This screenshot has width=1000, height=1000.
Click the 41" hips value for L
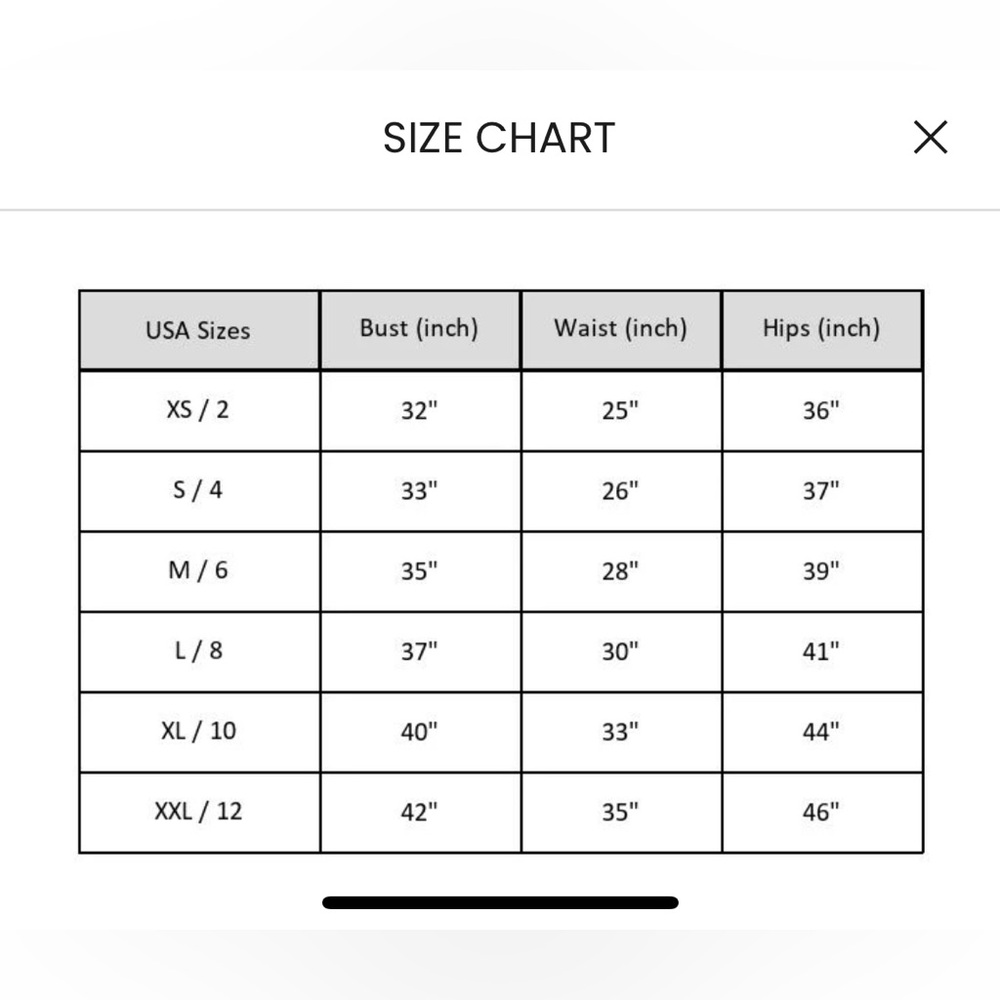pyautogui.click(x=822, y=651)
